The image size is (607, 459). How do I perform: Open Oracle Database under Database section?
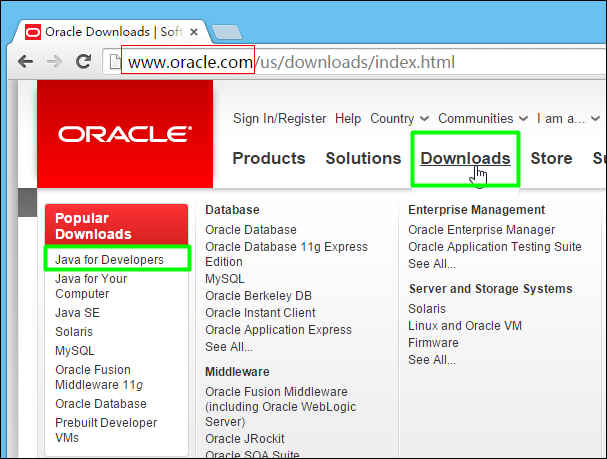click(251, 230)
